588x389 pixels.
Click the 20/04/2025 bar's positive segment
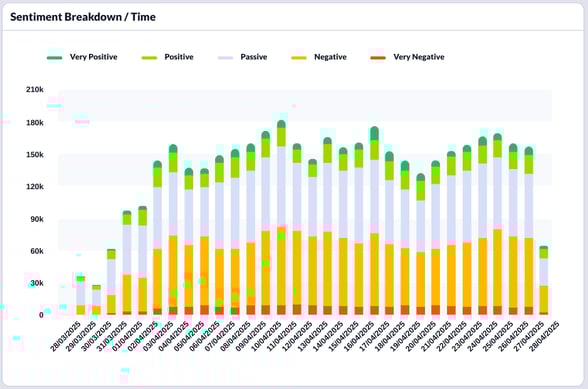[x=420, y=191]
